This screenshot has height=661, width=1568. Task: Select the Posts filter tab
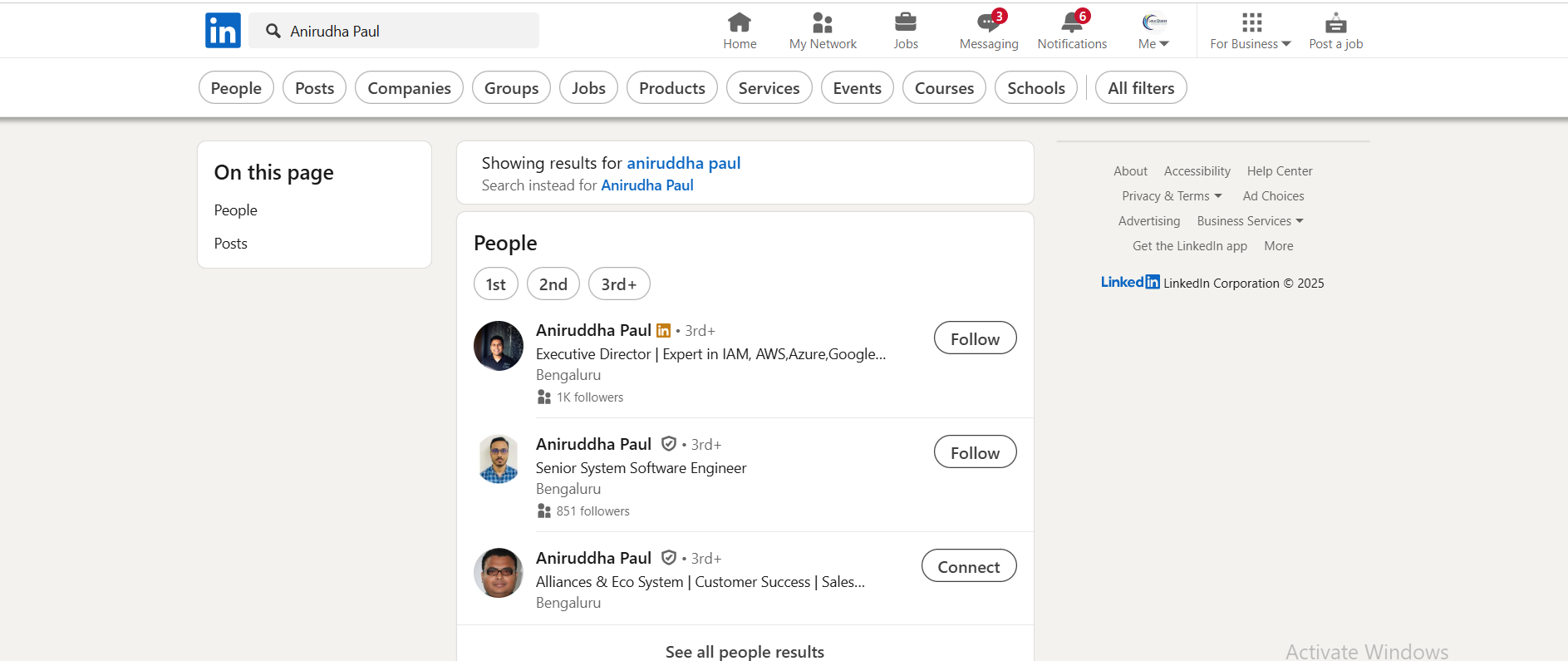314,88
